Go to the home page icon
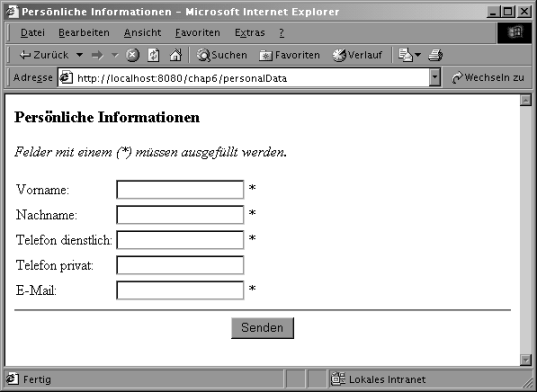 coord(175,55)
